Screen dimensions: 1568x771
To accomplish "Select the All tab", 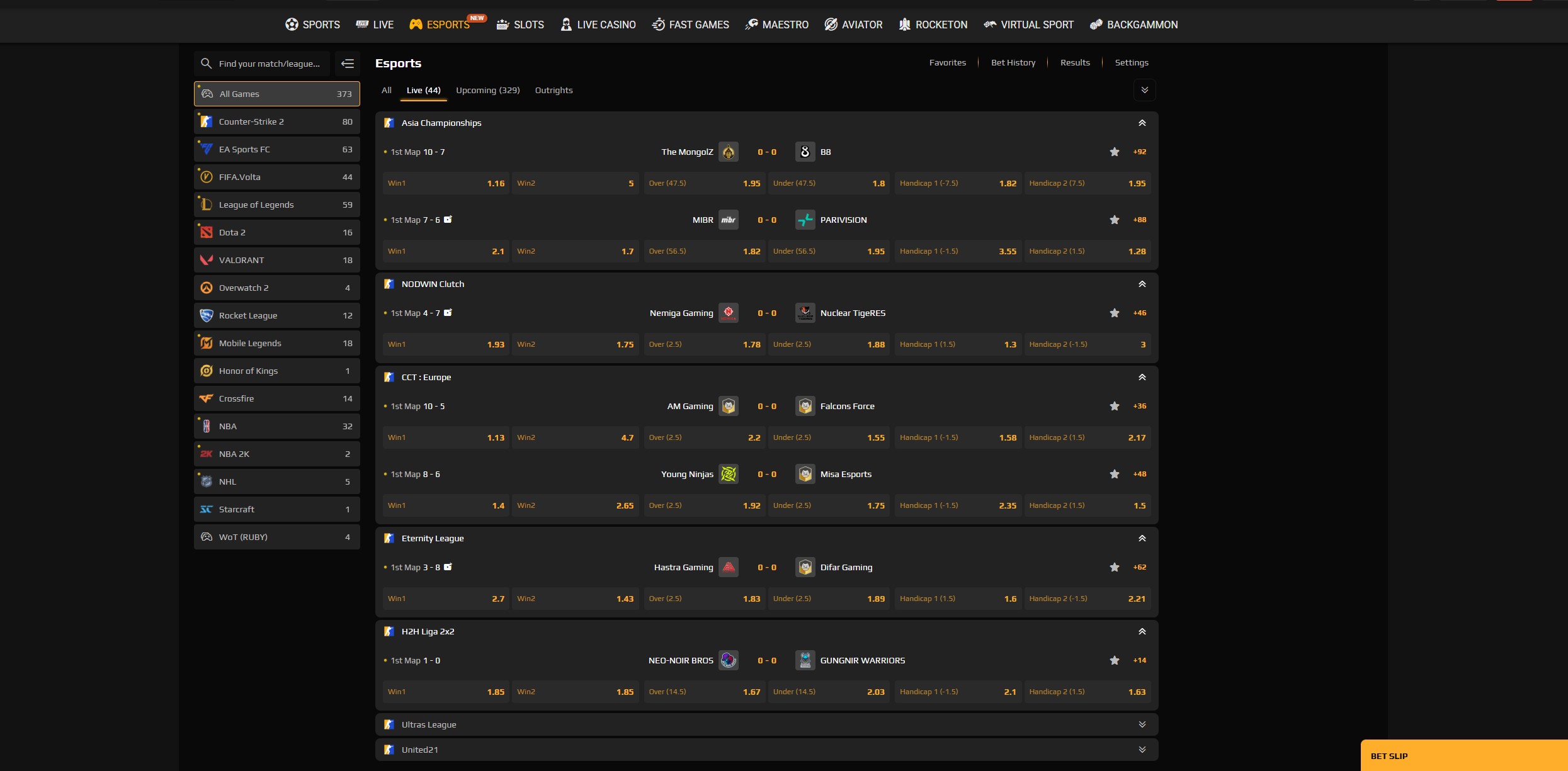I will (x=387, y=90).
